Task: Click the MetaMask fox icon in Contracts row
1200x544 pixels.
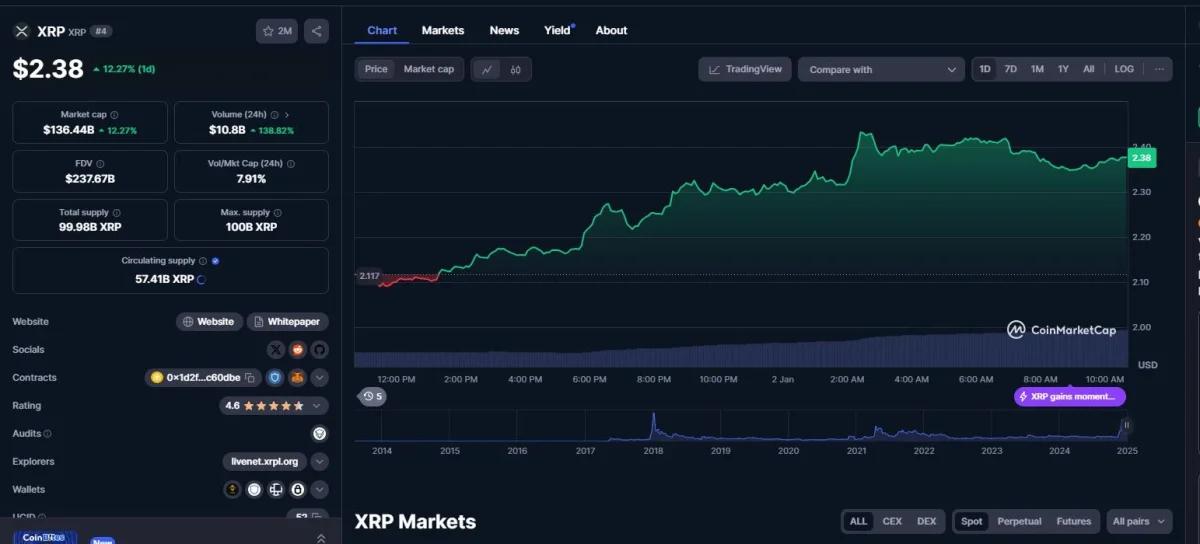Action: click(x=298, y=378)
